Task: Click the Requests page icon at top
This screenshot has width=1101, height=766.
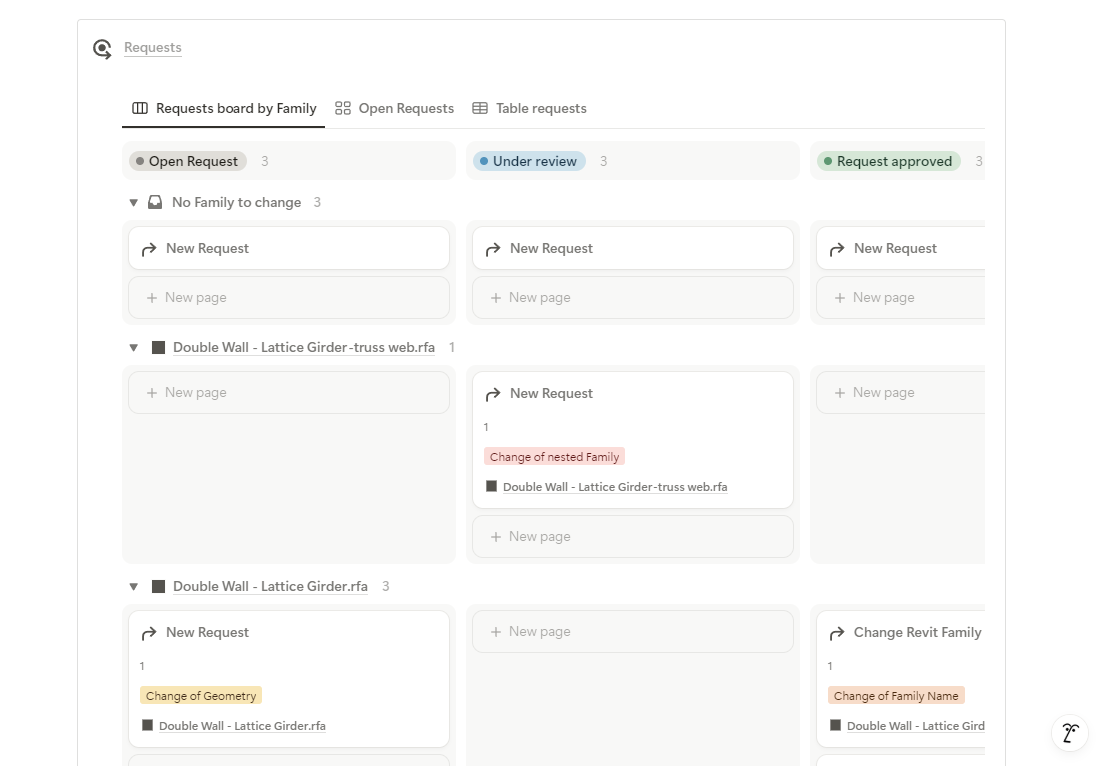Action: pyautogui.click(x=102, y=49)
